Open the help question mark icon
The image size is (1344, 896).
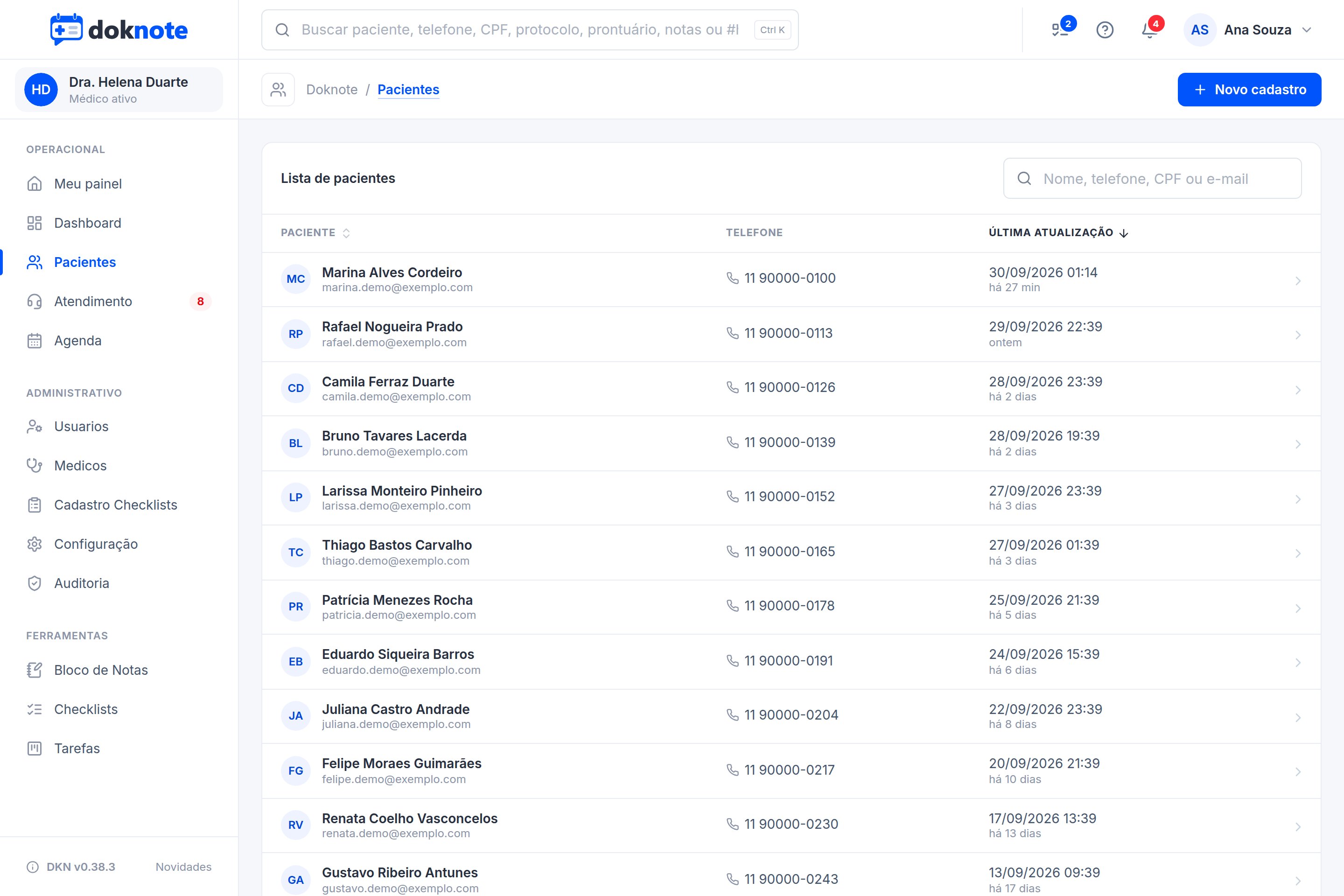coord(1105,30)
